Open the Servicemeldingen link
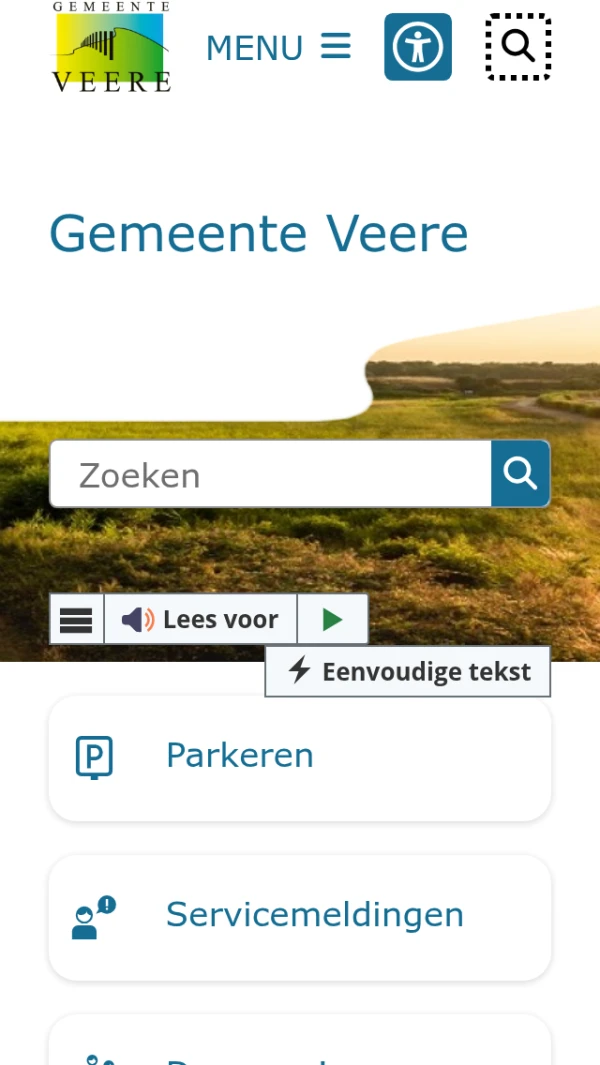The image size is (600, 1065). point(300,918)
